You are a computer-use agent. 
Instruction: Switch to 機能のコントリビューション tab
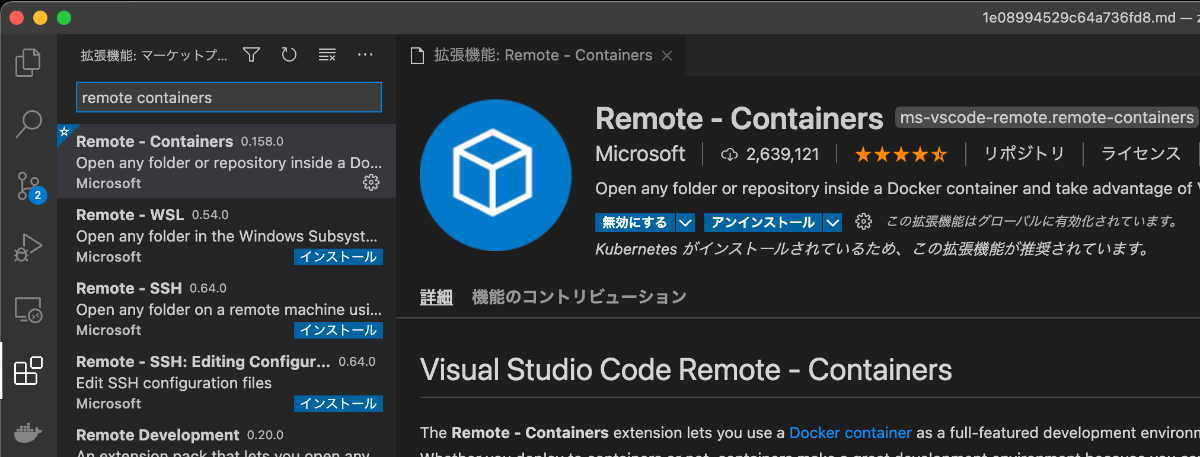579,297
